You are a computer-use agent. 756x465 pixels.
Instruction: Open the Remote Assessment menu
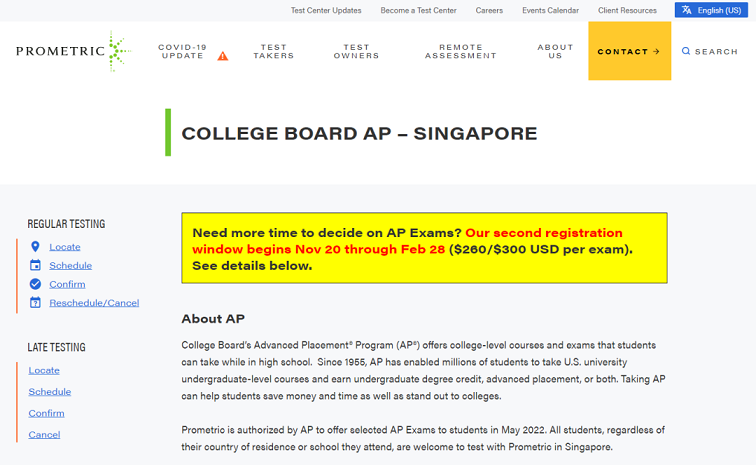coord(460,52)
